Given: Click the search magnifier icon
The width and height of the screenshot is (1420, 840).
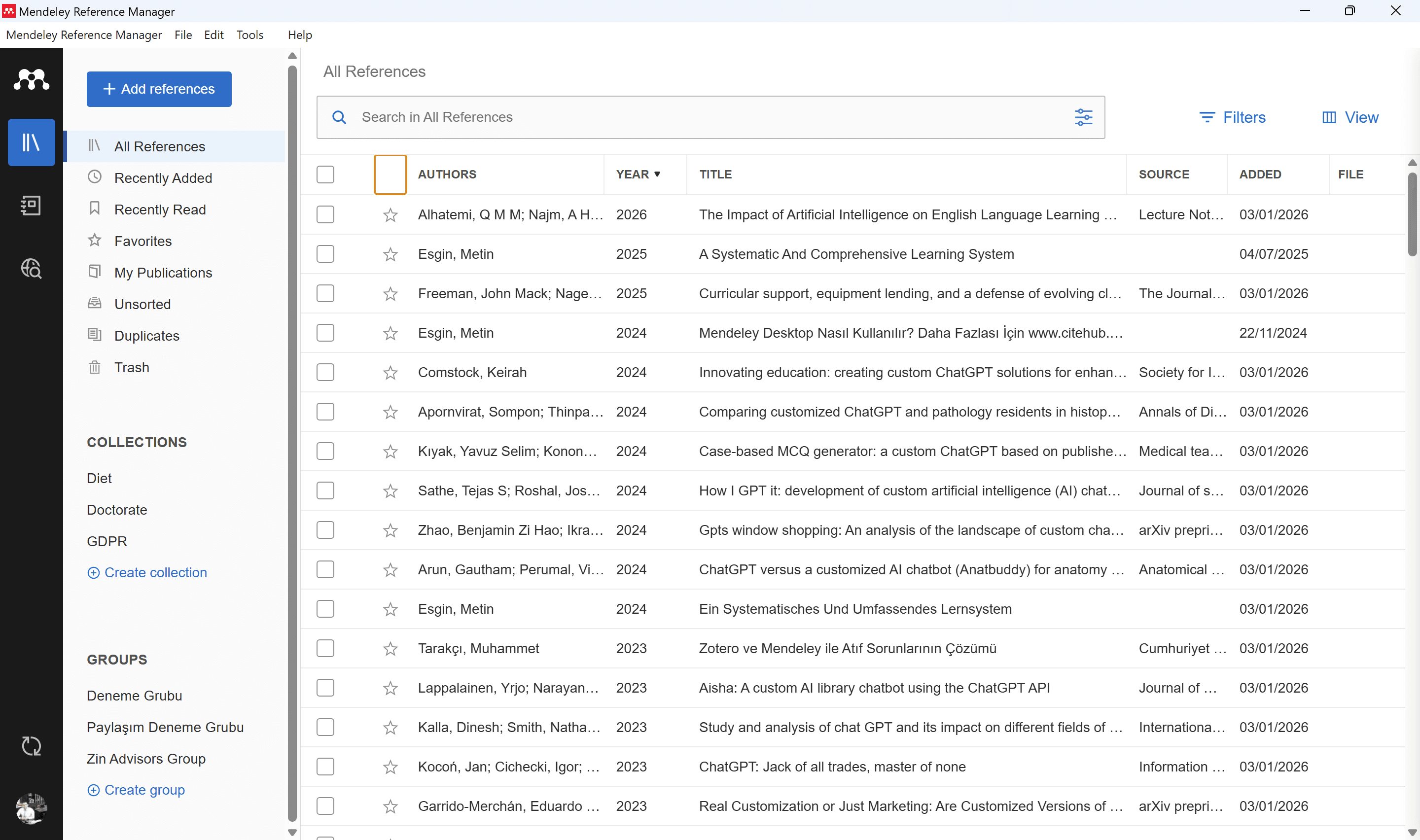Looking at the screenshot, I should [339, 117].
